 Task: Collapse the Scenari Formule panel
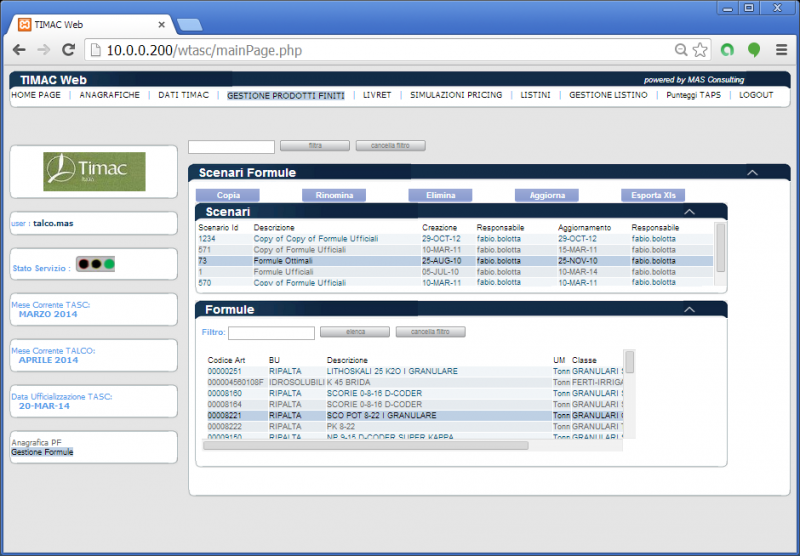point(752,173)
